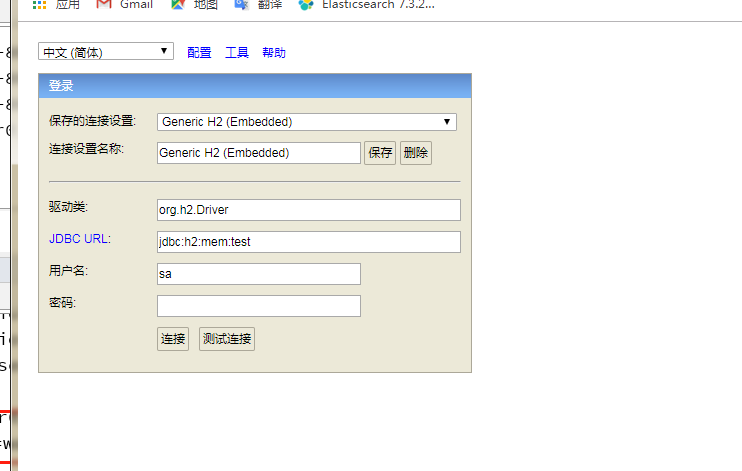The width and height of the screenshot is (742, 471).
Task: Click the 测试连接 test connection button
Action: (x=227, y=339)
